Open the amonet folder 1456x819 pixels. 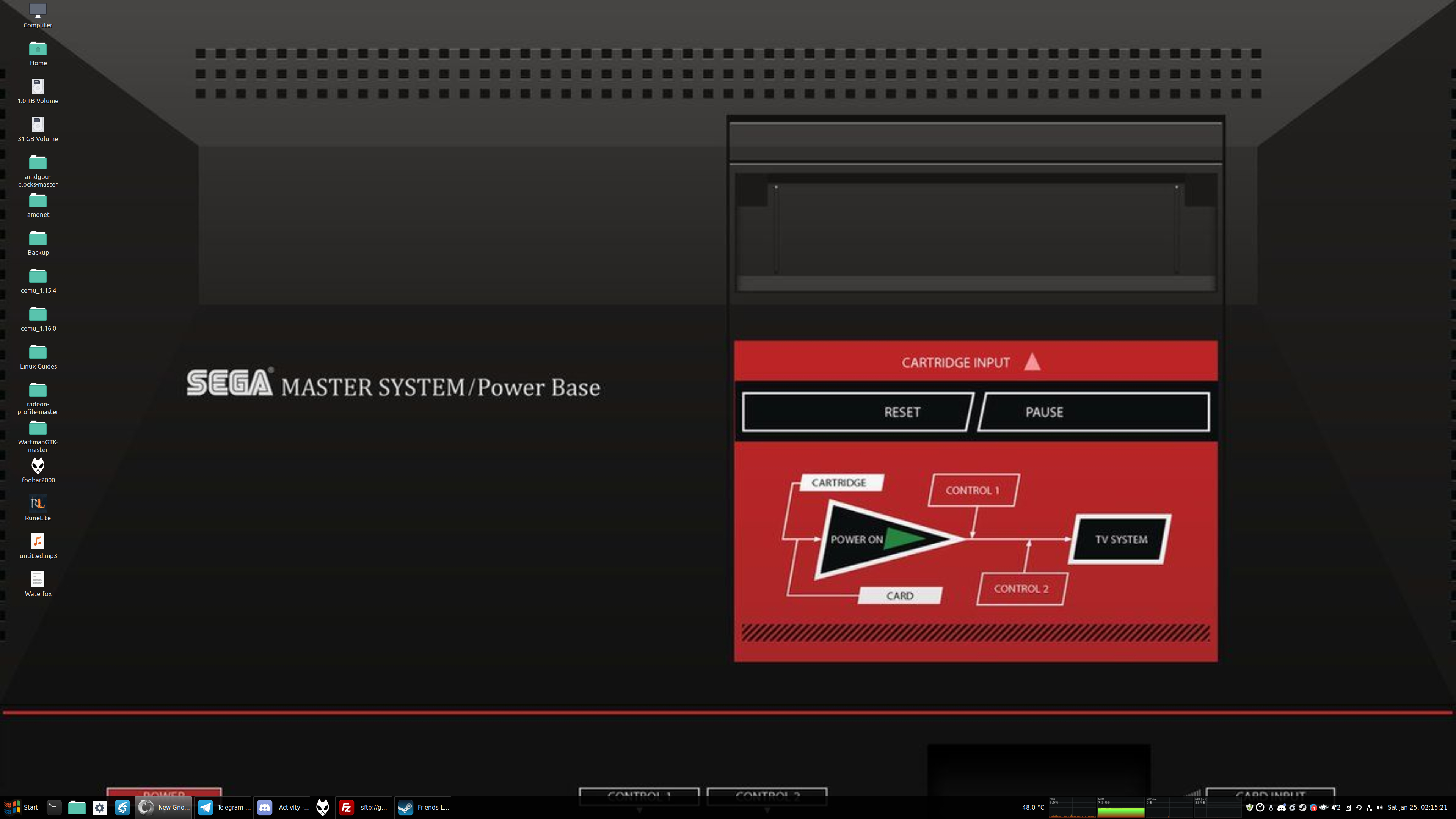click(38, 205)
